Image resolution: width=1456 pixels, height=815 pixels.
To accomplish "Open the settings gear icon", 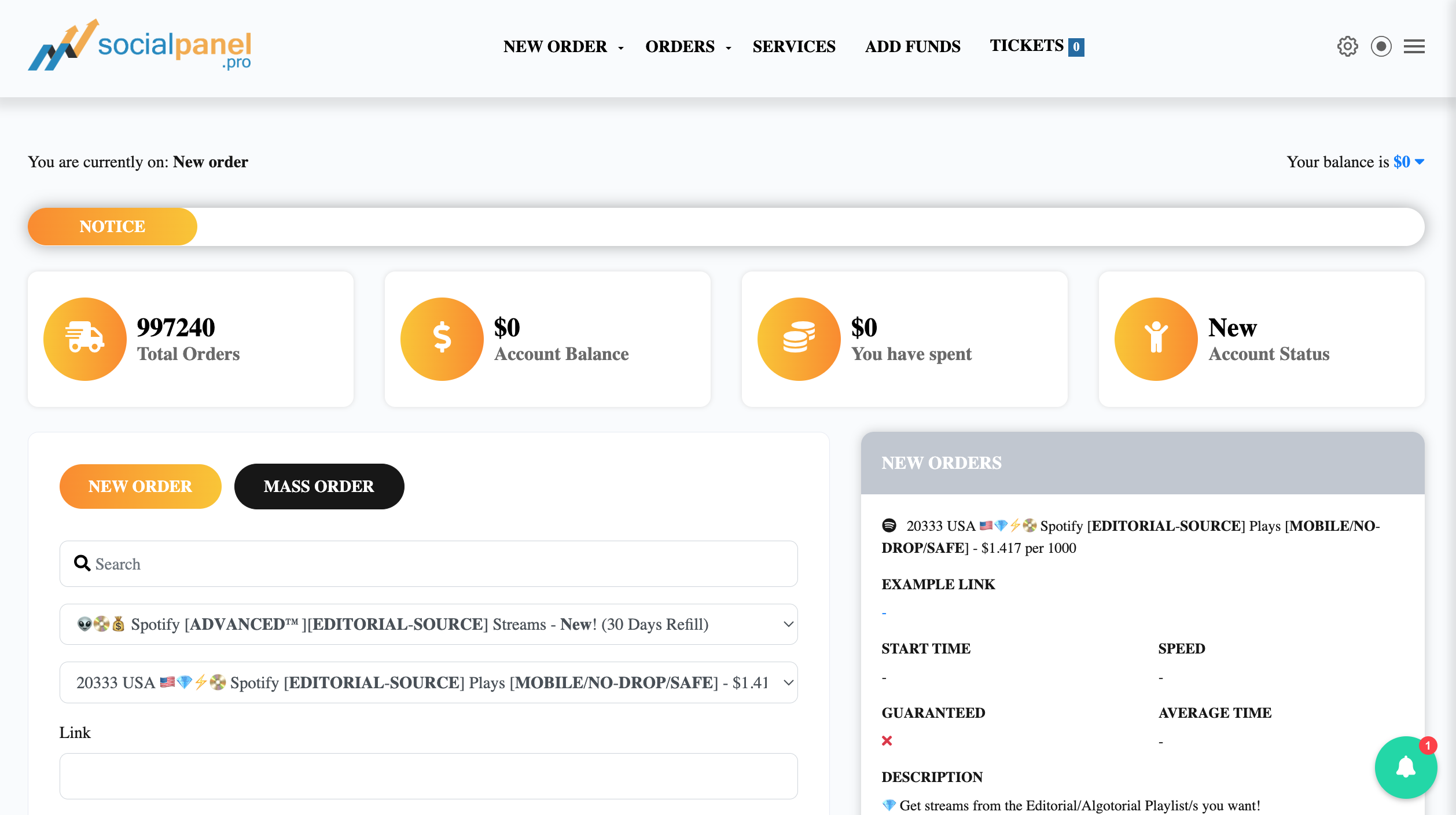I will tap(1347, 46).
